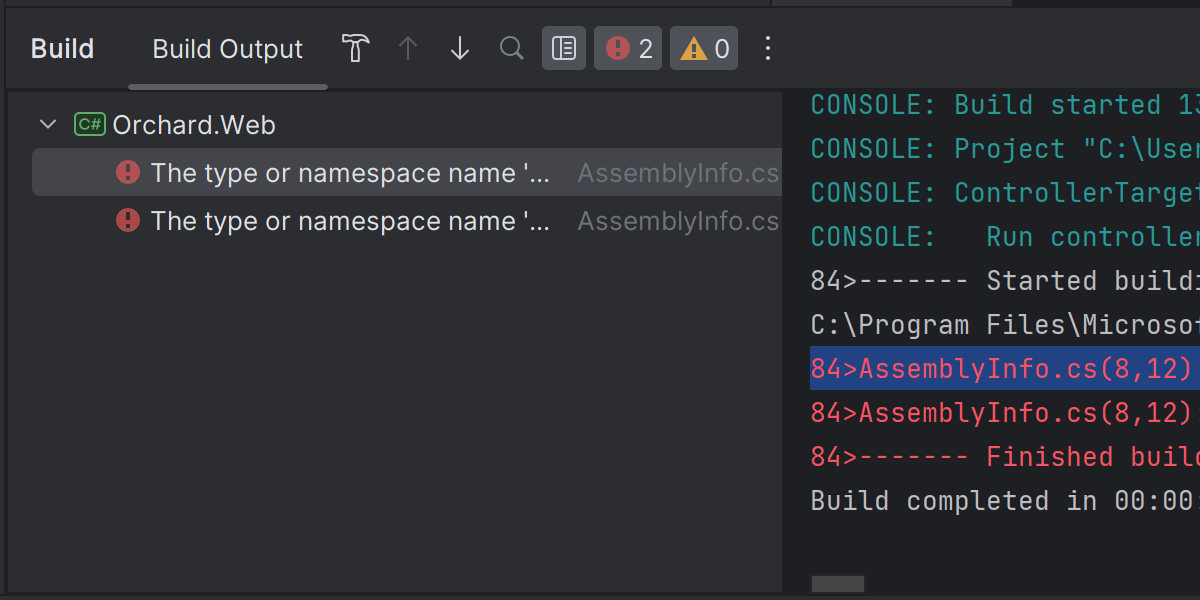Toggle the warnings filter showing 0
Image resolution: width=1200 pixels, height=600 pixels.
click(704, 48)
